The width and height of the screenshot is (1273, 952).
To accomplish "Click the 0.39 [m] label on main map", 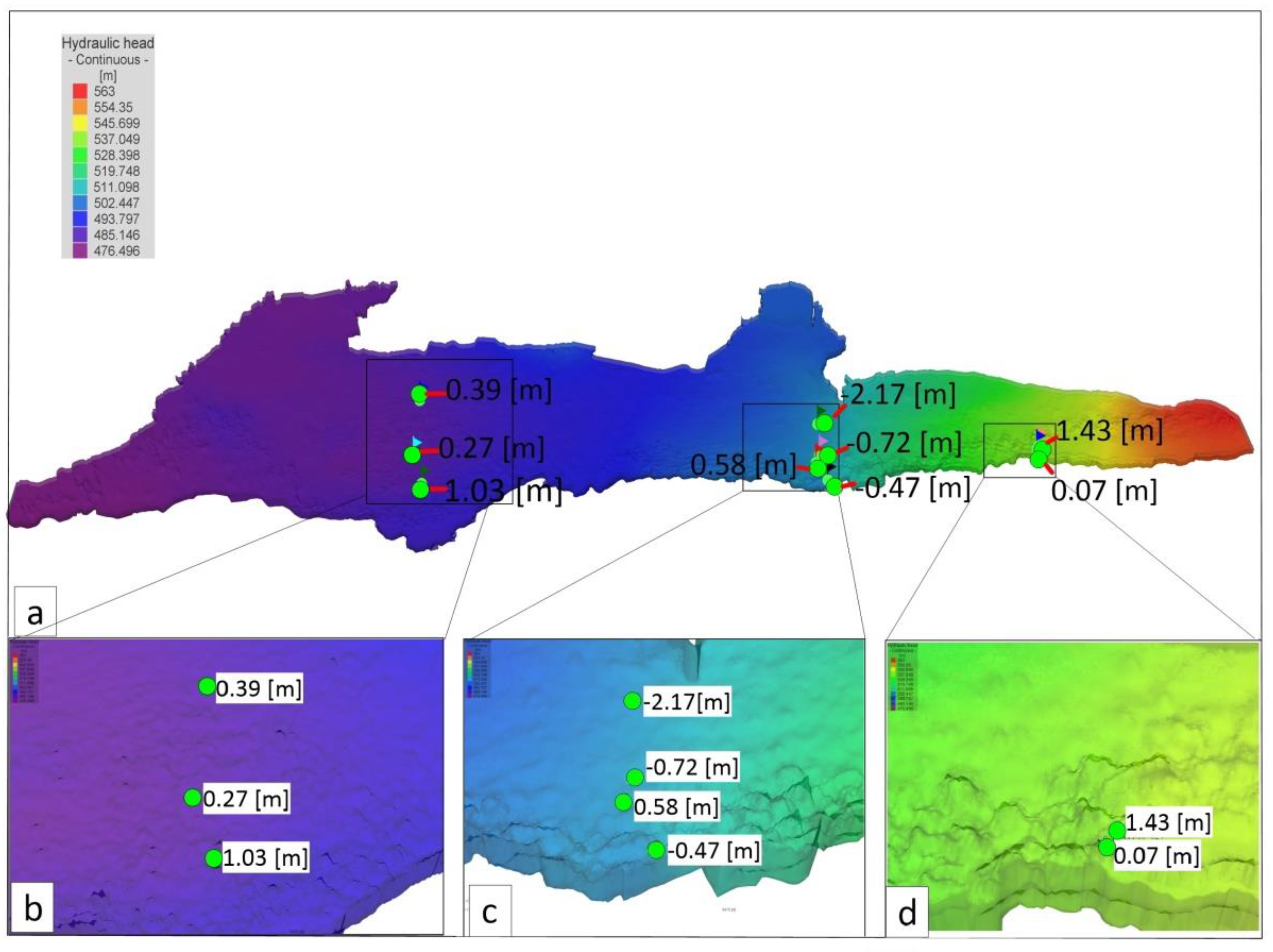I will 498,390.
